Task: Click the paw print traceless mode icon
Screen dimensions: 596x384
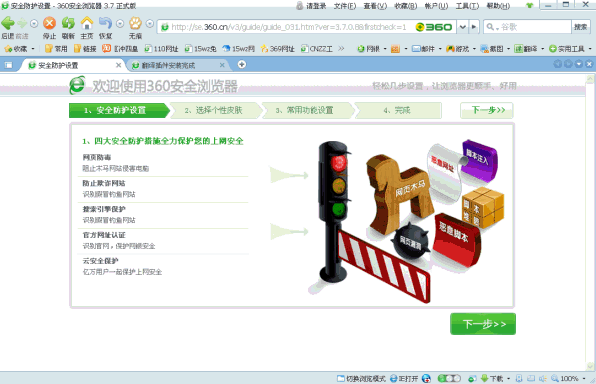Action: [x=135, y=24]
